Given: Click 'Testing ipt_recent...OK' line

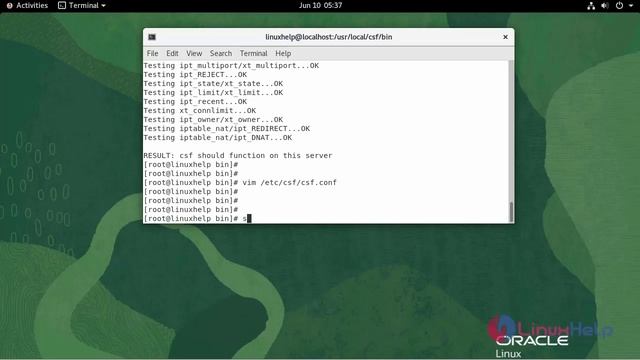Looking at the screenshot, I should point(195,102).
